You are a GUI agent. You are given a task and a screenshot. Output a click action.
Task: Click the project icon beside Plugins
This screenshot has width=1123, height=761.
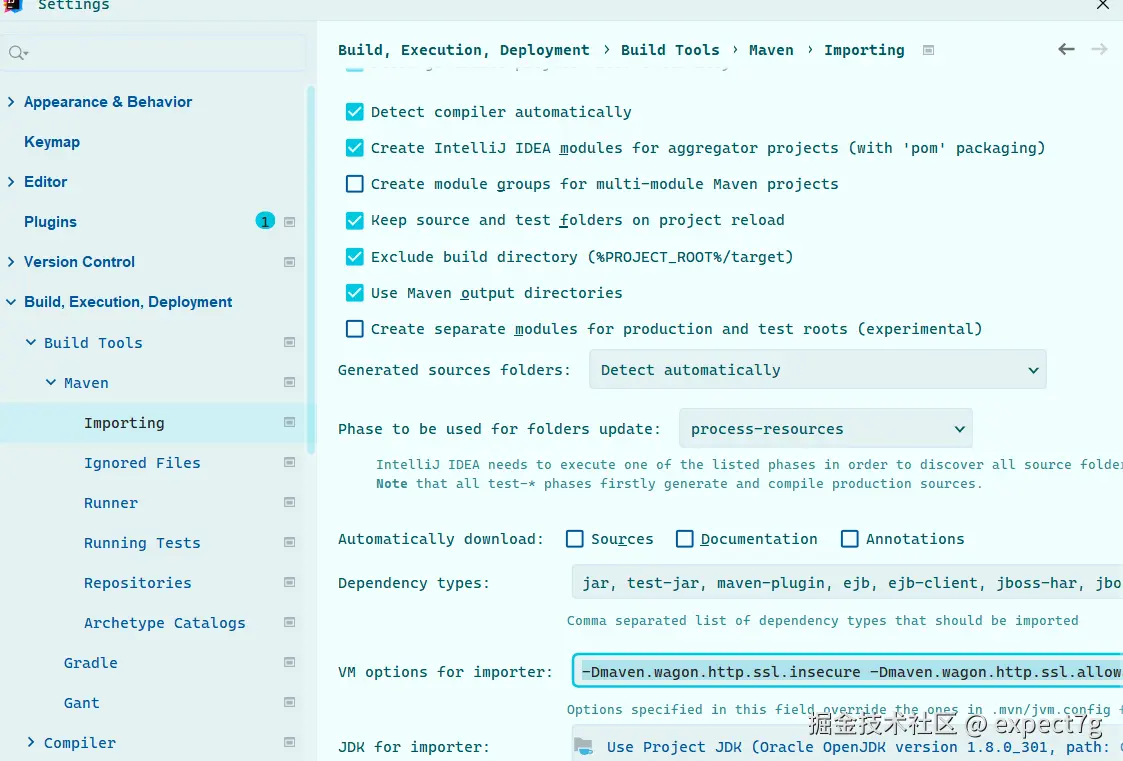[x=289, y=222]
